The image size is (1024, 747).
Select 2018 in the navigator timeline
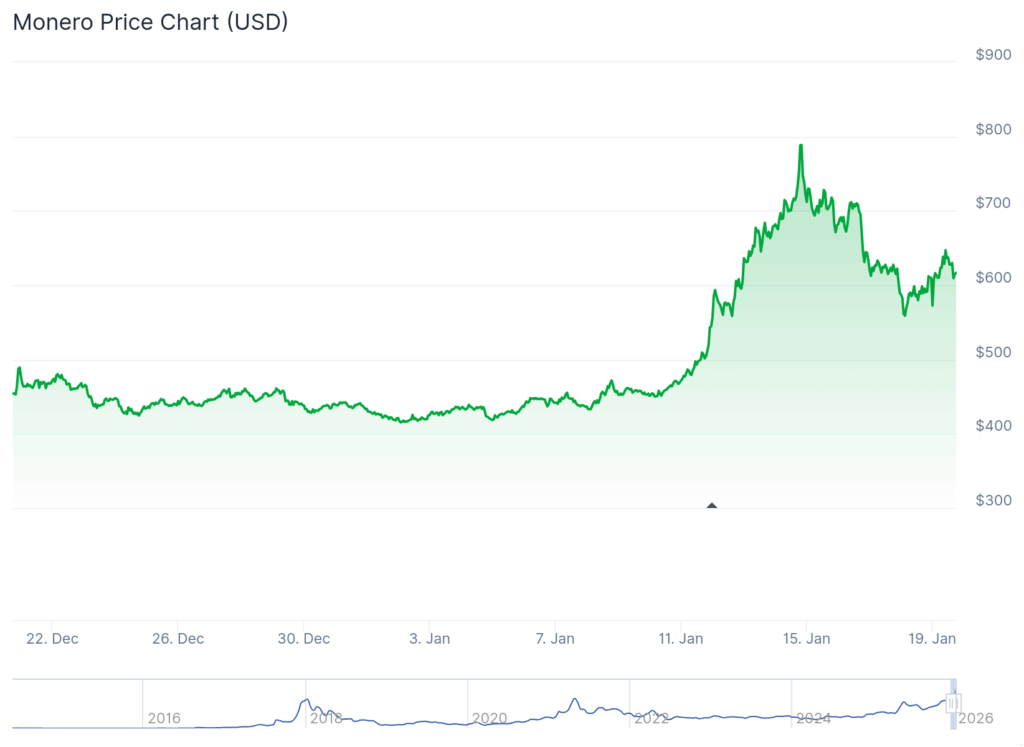tap(326, 718)
